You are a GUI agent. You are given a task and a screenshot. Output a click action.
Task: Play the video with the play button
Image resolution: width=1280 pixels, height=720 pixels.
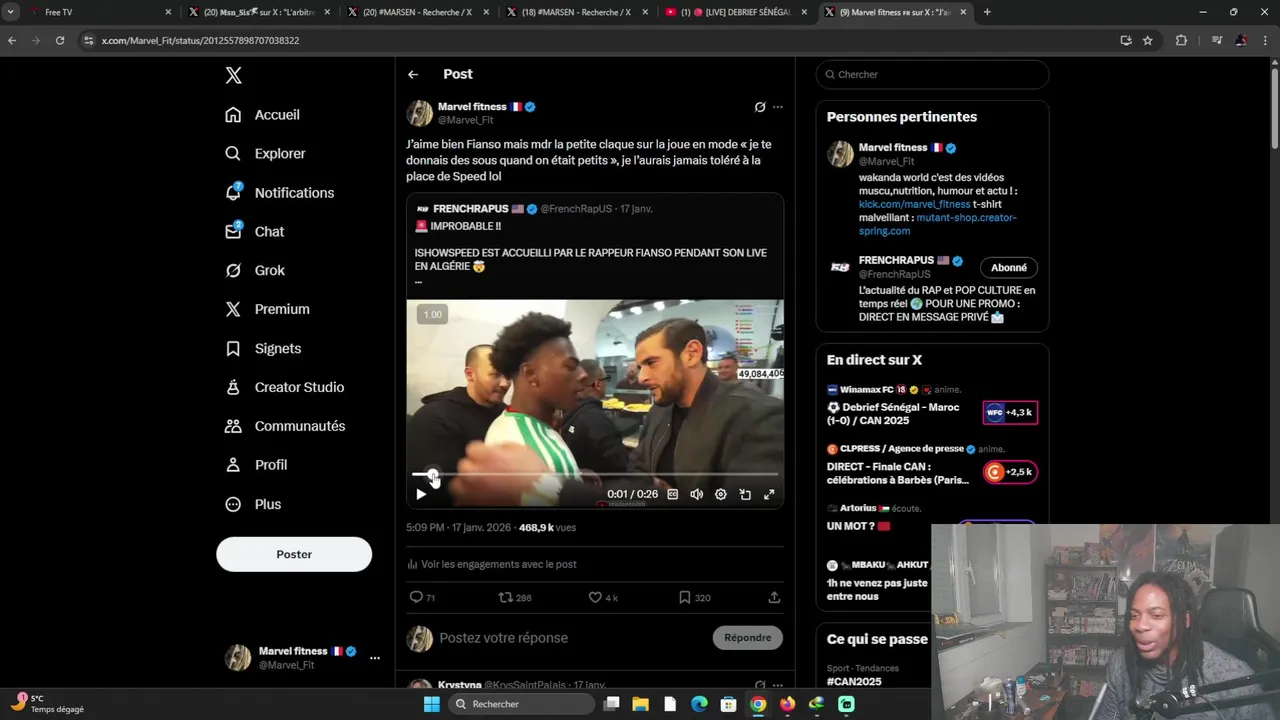click(421, 494)
